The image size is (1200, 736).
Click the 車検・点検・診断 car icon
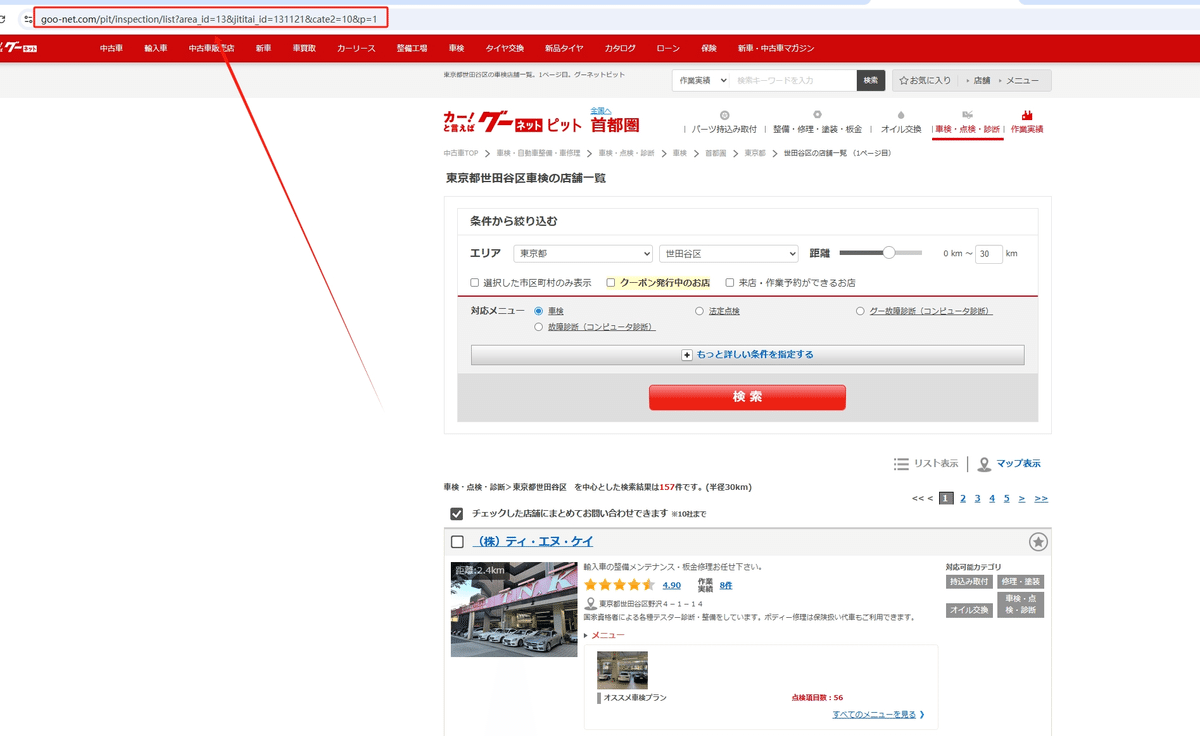pos(967,115)
